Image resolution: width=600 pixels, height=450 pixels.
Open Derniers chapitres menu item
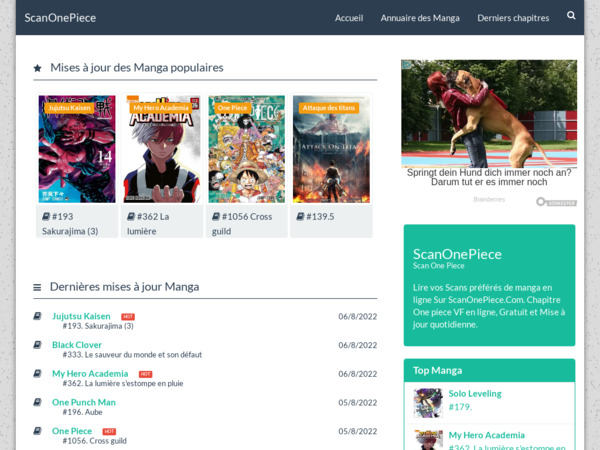[513, 18]
